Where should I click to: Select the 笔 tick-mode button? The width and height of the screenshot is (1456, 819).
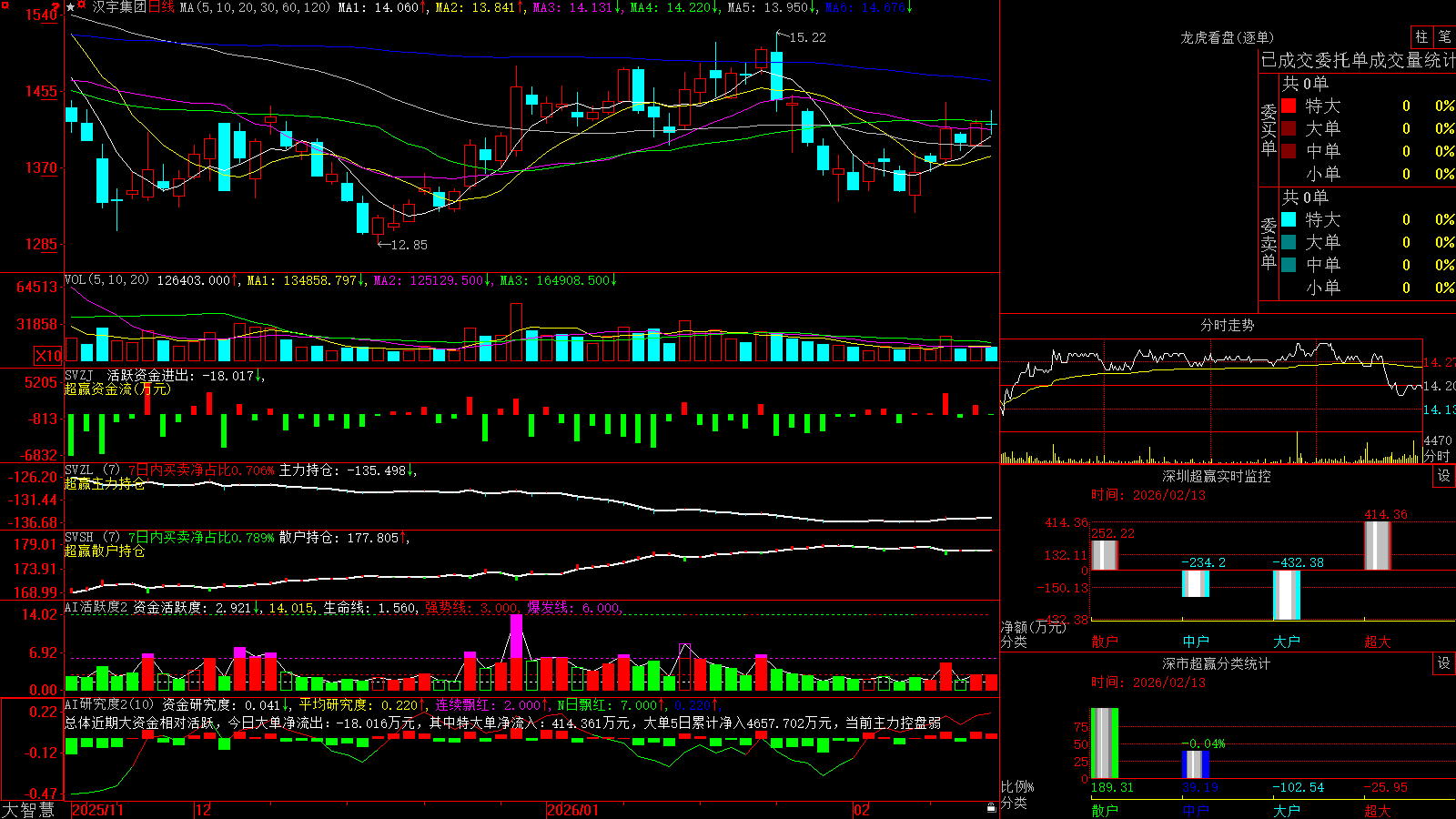click(x=1445, y=36)
